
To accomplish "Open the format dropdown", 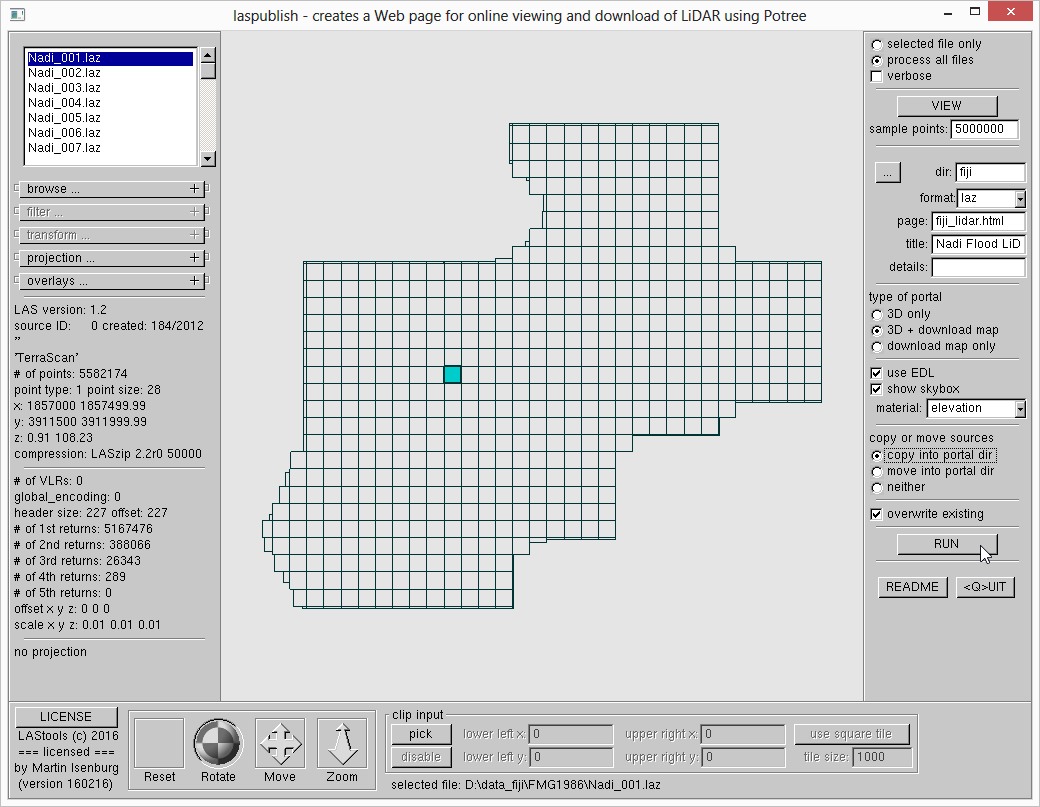I will point(1019,199).
